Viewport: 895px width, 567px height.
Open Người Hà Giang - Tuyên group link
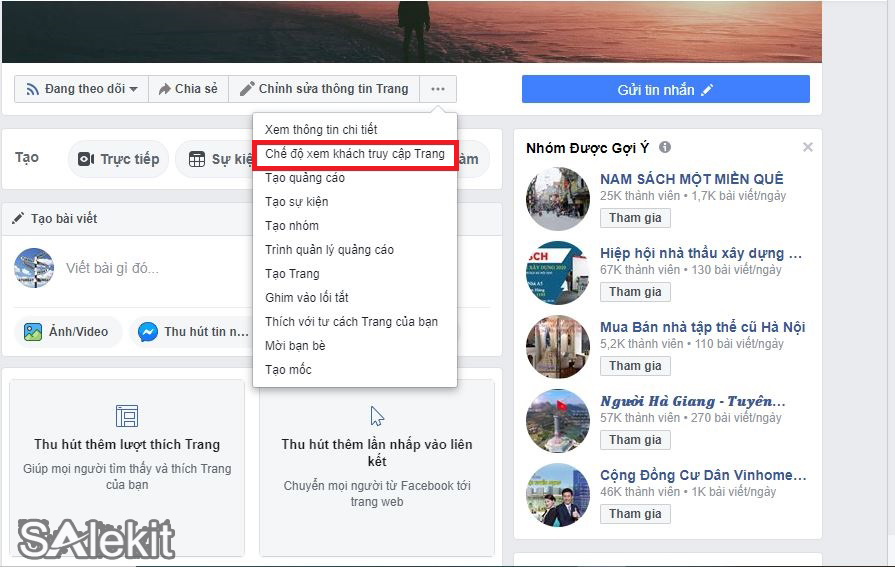pos(692,401)
